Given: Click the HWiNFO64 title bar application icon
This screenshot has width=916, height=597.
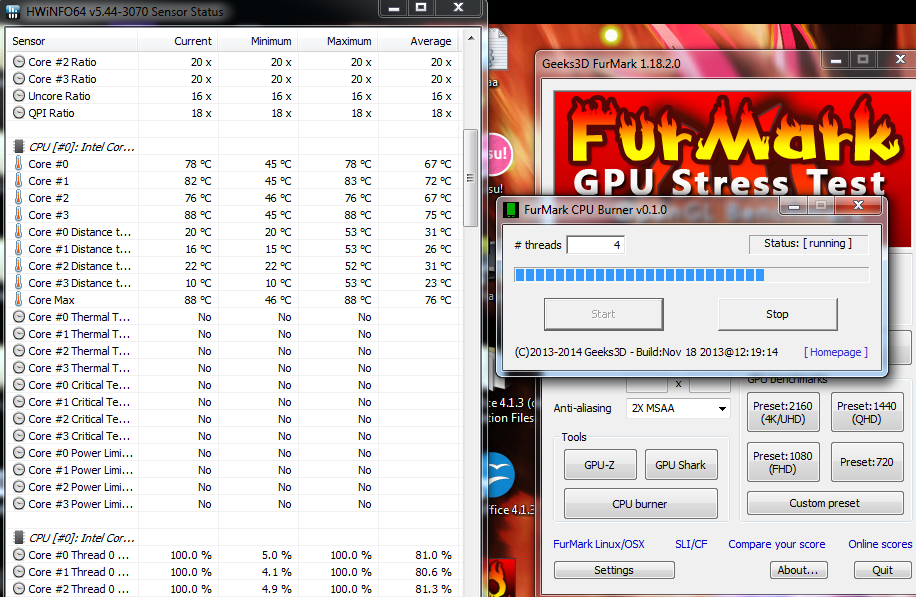Looking at the screenshot, I should [x=13, y=11].
